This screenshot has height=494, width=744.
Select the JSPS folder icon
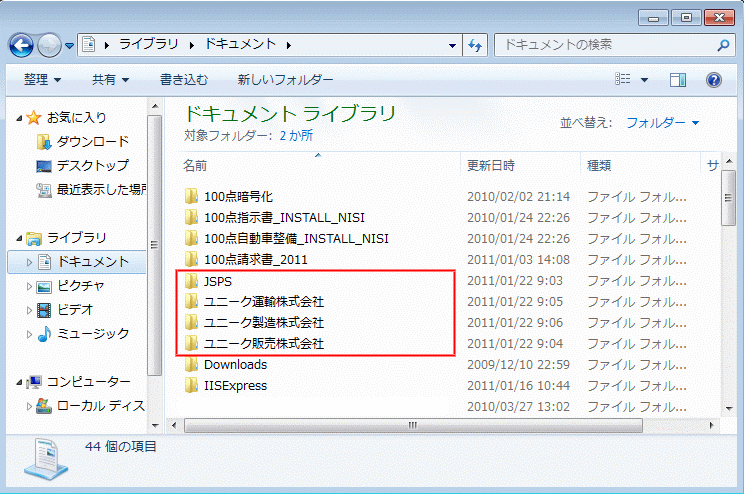pyautogui.click(x=192, y=281)
